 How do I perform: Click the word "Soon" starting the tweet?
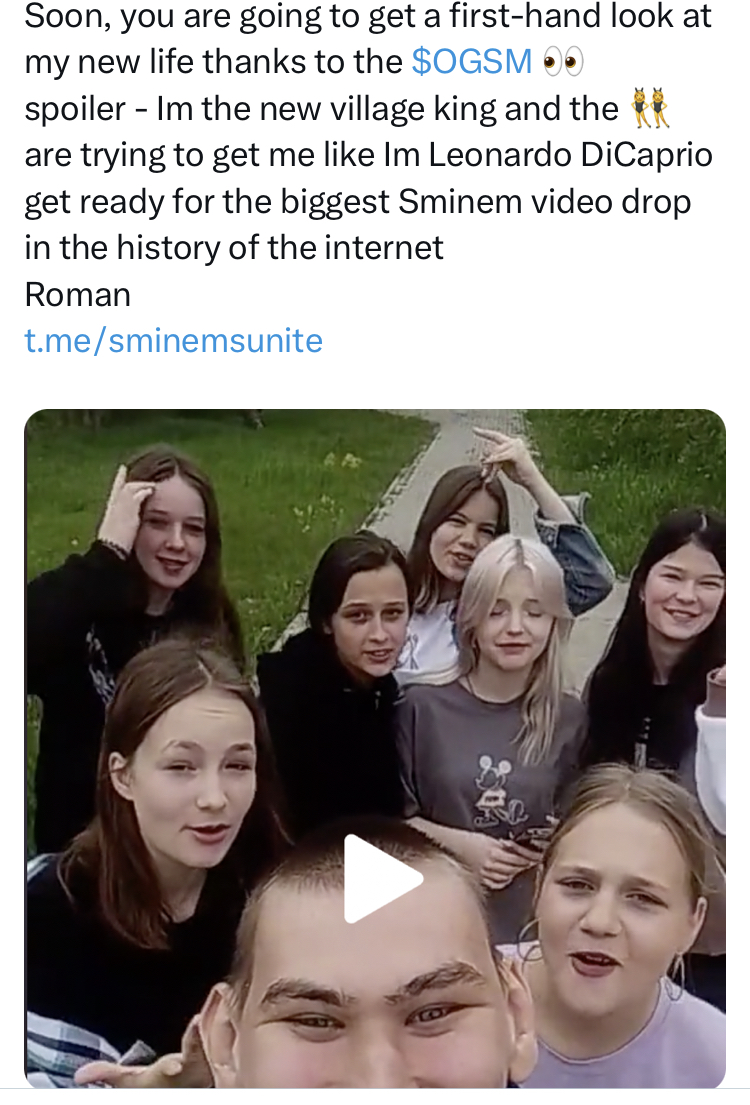55,16
